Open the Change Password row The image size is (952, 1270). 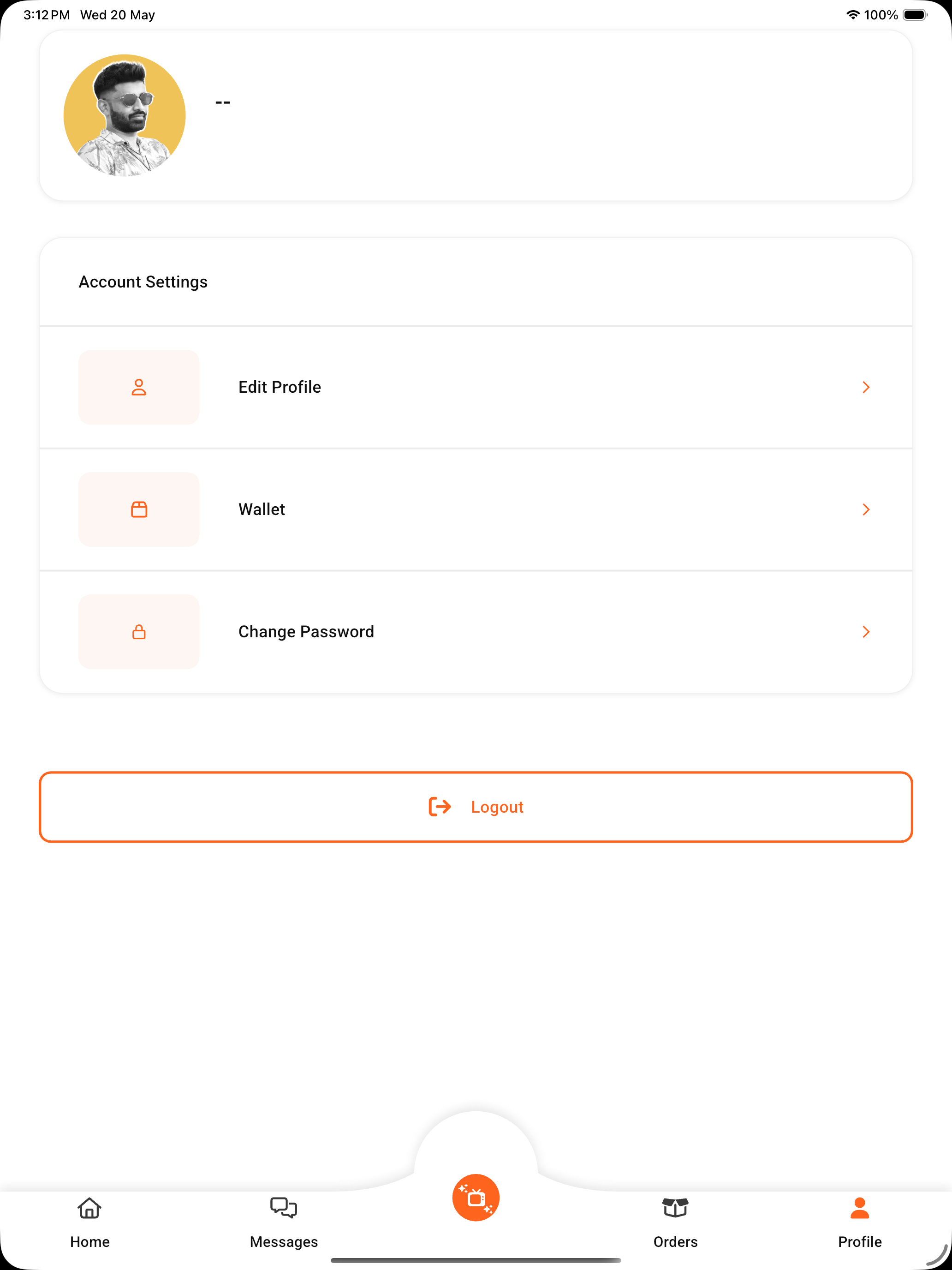(476, 632)
